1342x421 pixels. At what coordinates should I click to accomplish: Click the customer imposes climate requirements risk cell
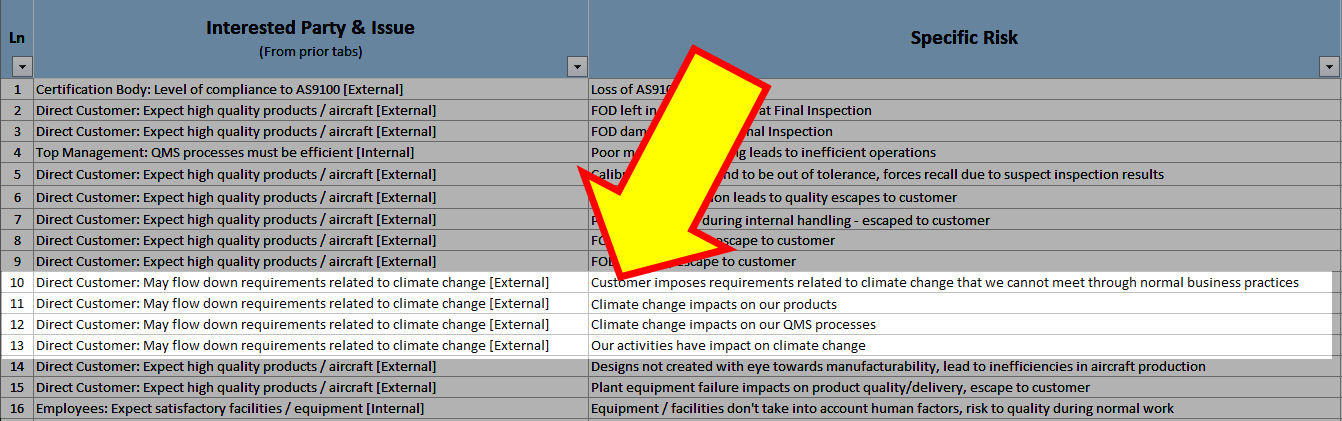(944, 283)
